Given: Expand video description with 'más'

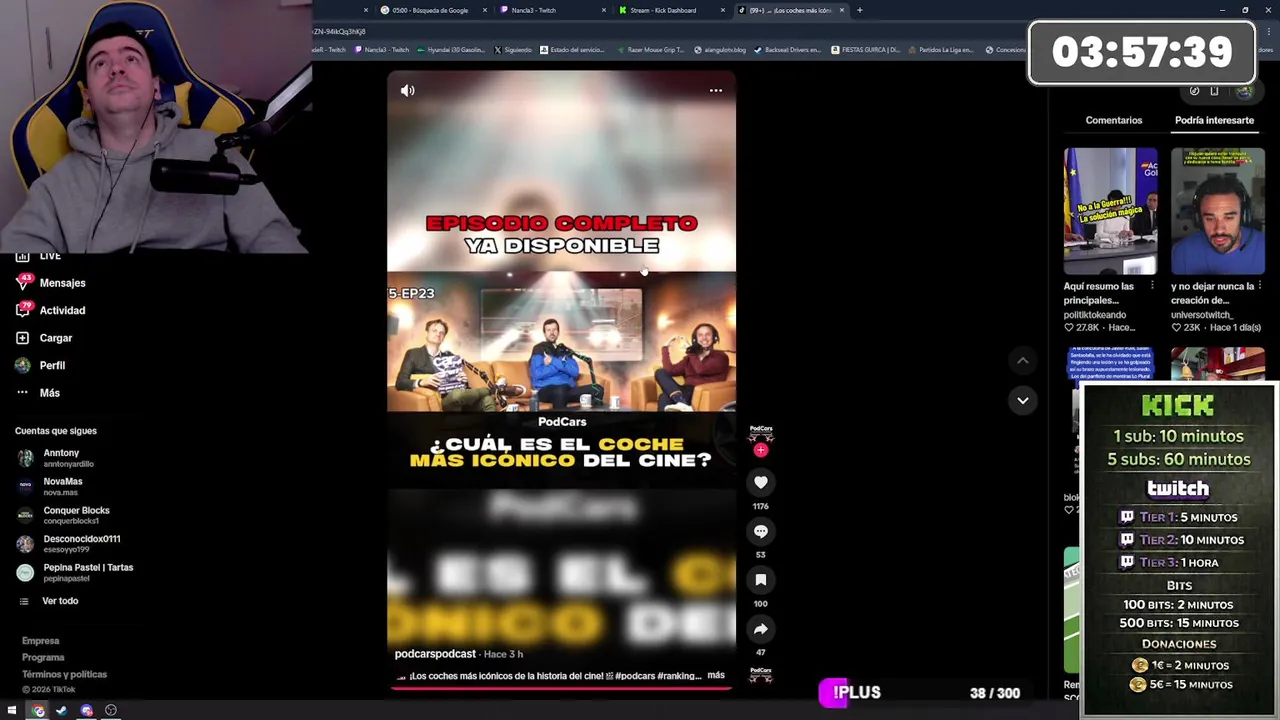Looking at the screenshot, I should (x=716, y=676).
